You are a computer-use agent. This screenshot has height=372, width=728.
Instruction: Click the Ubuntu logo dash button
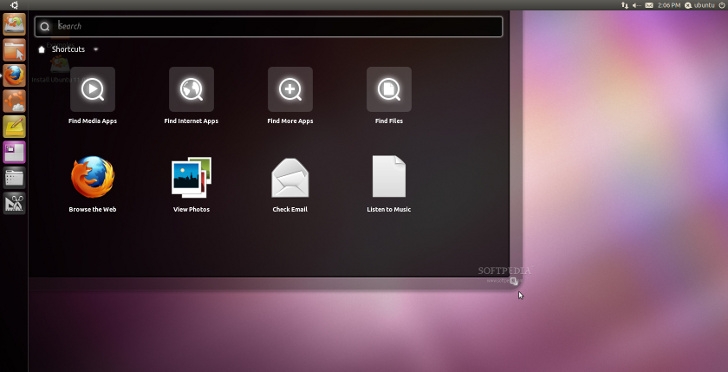(14, 5)
